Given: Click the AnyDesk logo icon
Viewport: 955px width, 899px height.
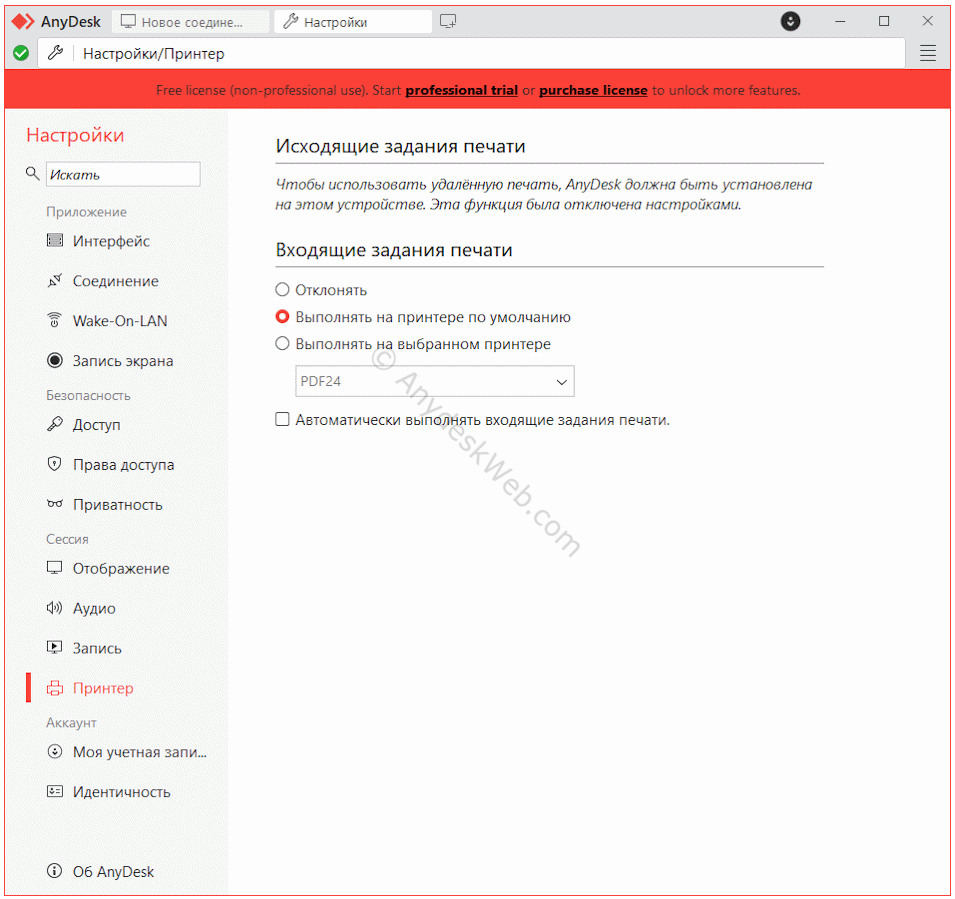Looking at the screenshot, I should coord(23,22).
